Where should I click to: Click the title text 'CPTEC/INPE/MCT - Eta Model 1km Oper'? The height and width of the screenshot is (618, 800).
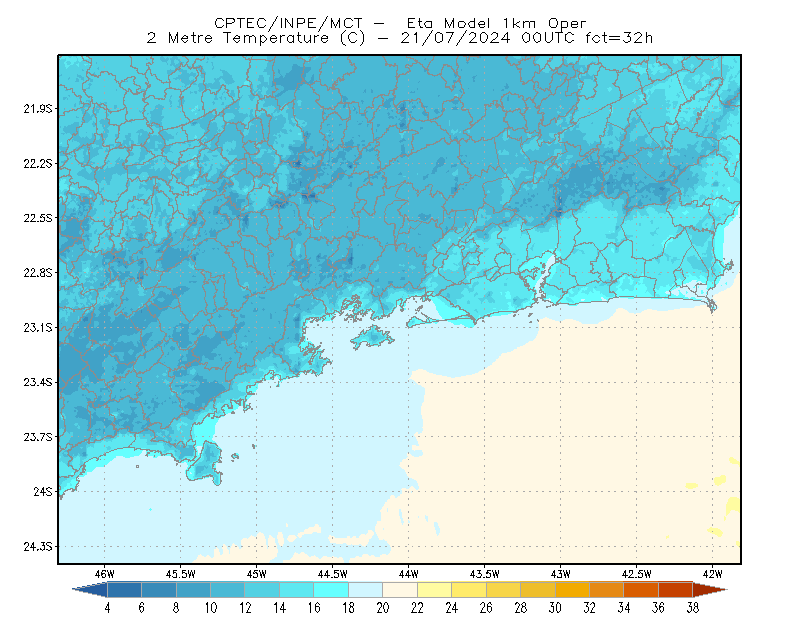(x=400, y=23)
